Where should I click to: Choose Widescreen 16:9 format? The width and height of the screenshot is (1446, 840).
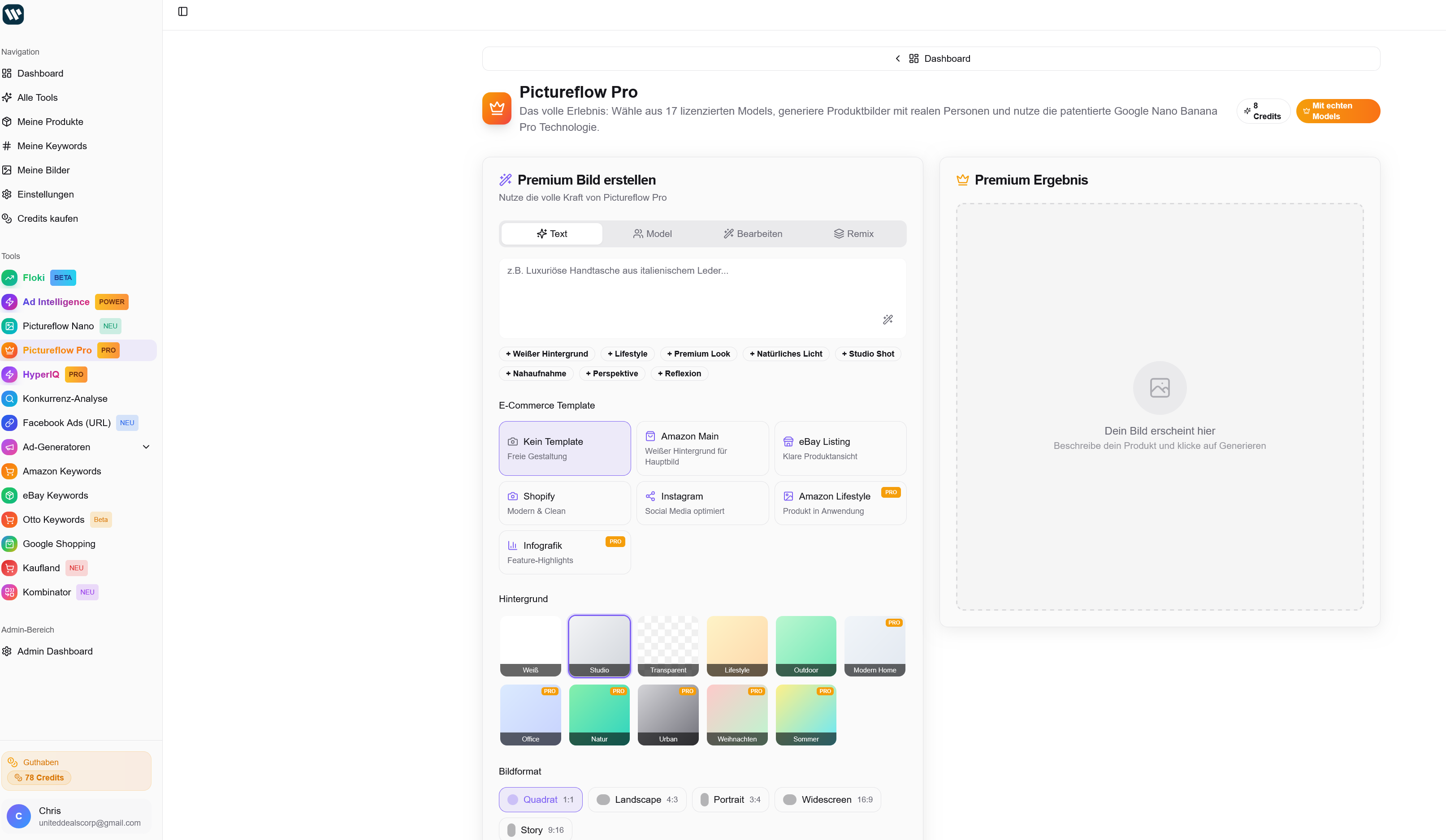827,799
